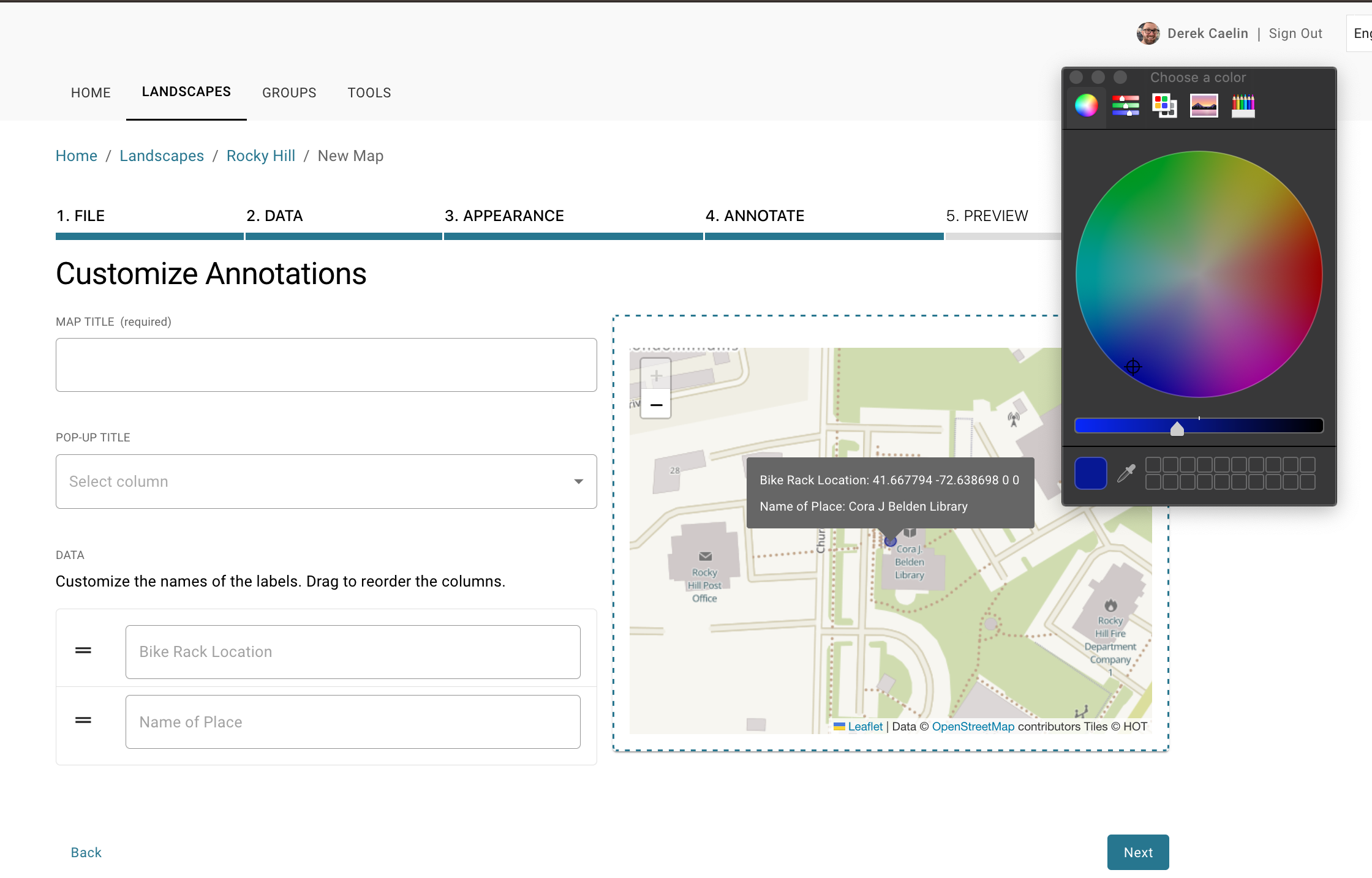Pick a color with the eyedropper tool
The width and height of the screenshot is (1372, 878).
[x=1126, y=473]
